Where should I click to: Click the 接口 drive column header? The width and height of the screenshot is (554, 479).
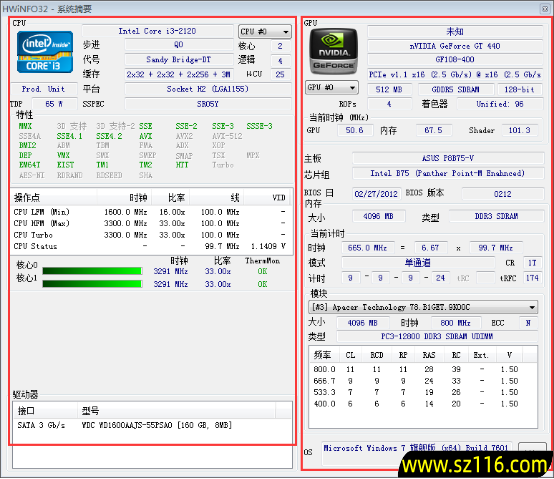[45, 410]
